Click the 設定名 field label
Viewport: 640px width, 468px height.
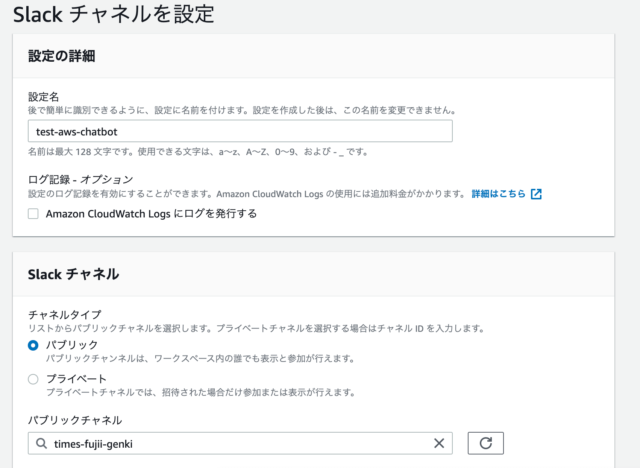point(46,96)
